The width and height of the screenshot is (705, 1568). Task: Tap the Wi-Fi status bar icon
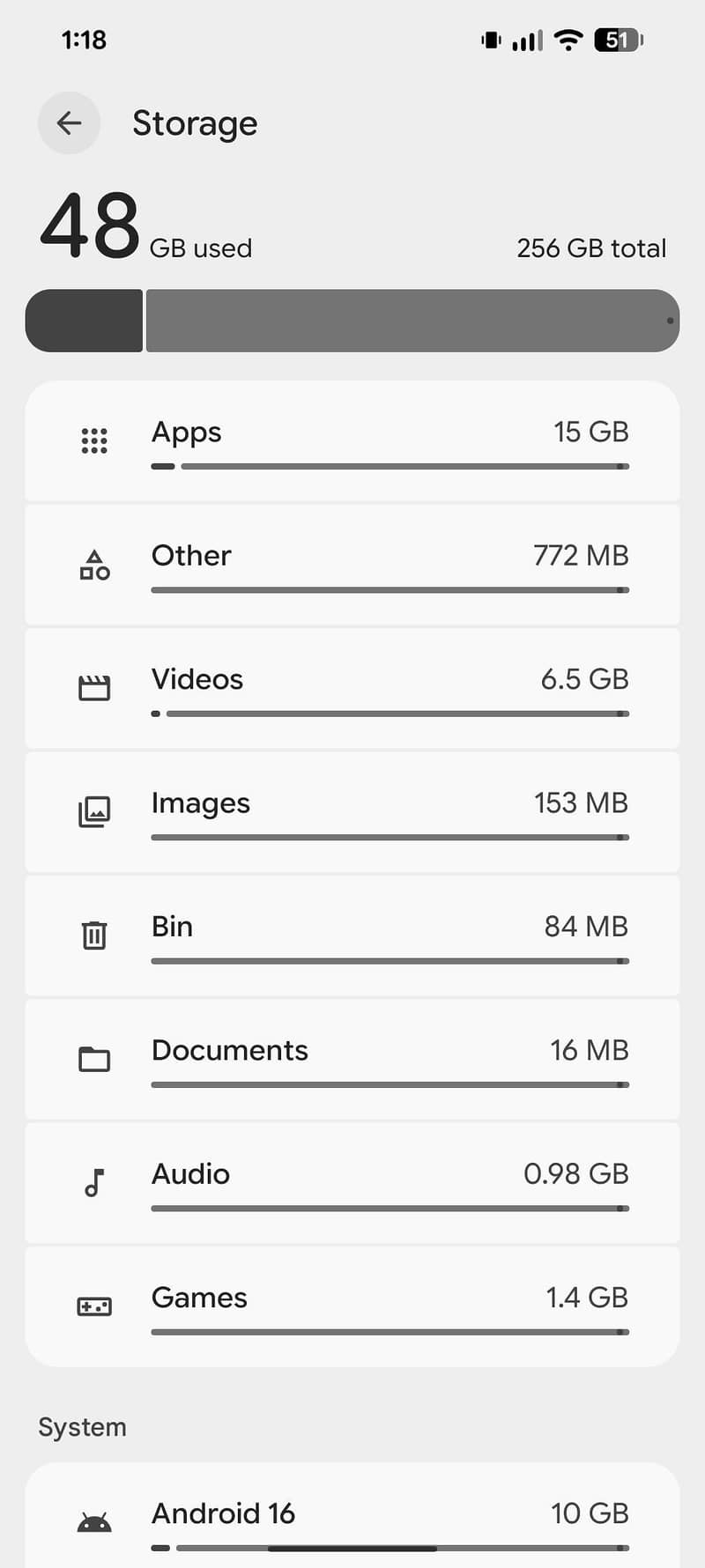[x=568, y=40]
